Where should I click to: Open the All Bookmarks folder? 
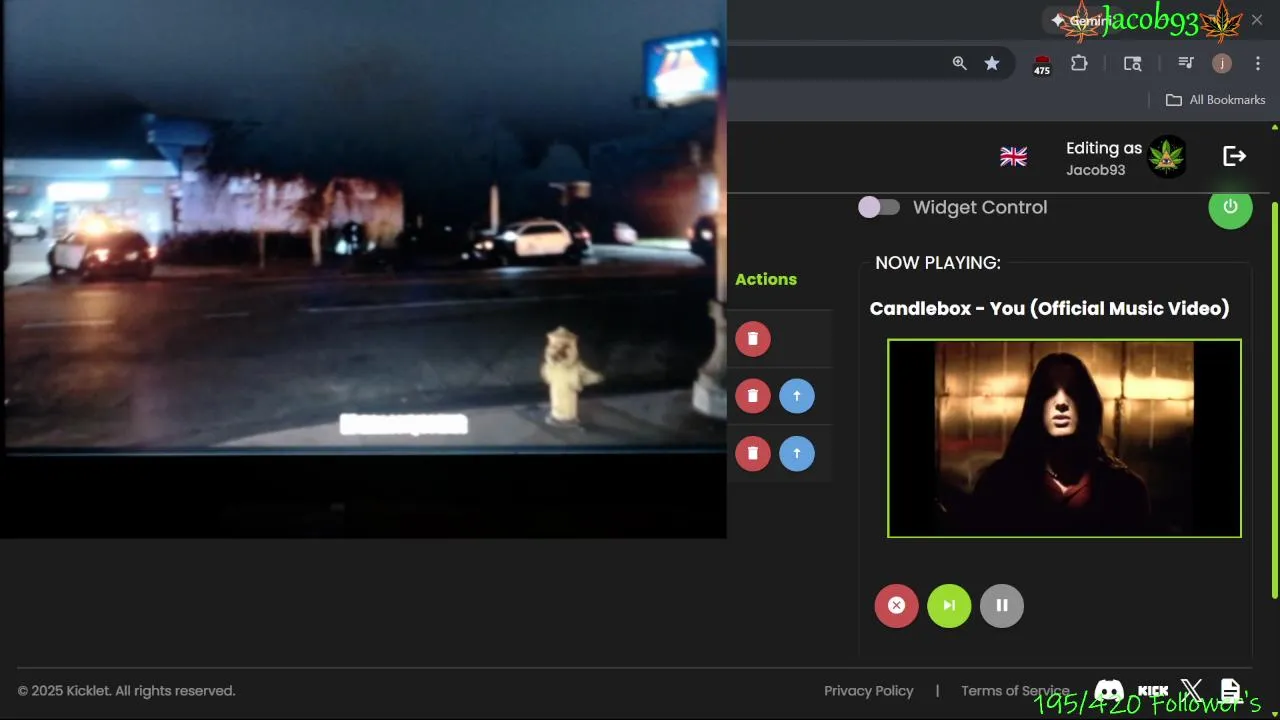(1215, 99)
